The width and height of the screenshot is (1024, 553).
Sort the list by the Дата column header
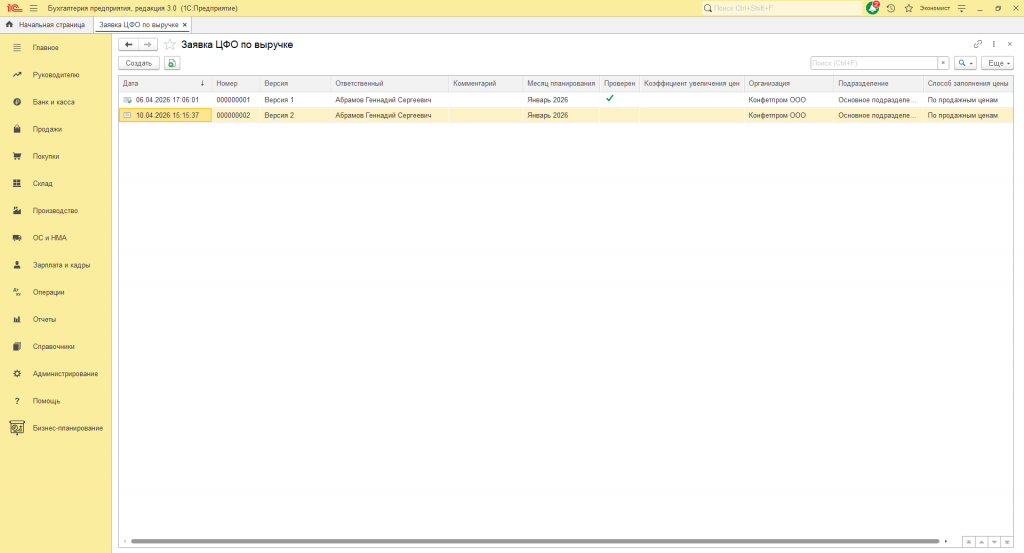(165, 84)
